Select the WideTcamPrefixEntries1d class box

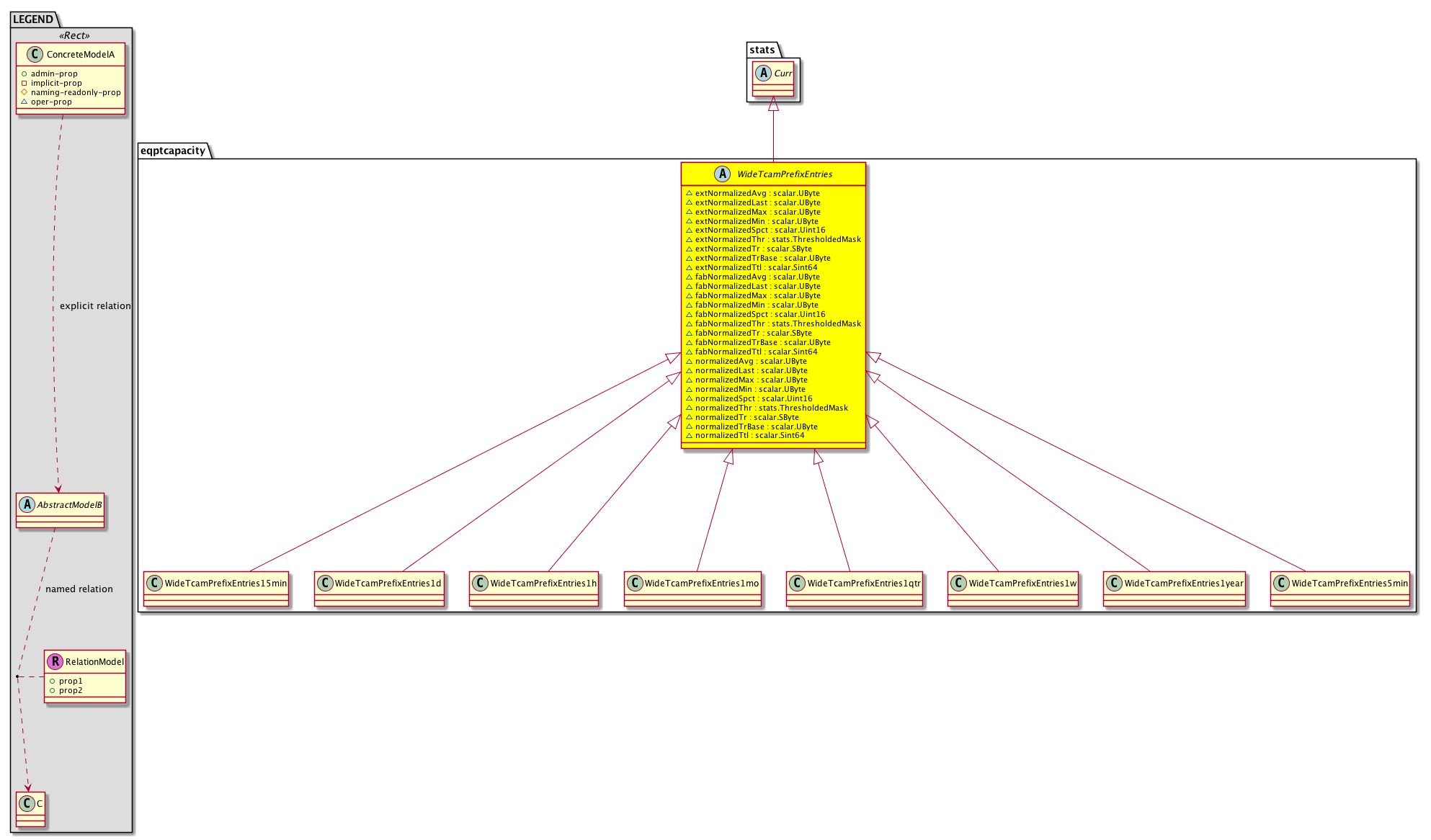(380, 589)
